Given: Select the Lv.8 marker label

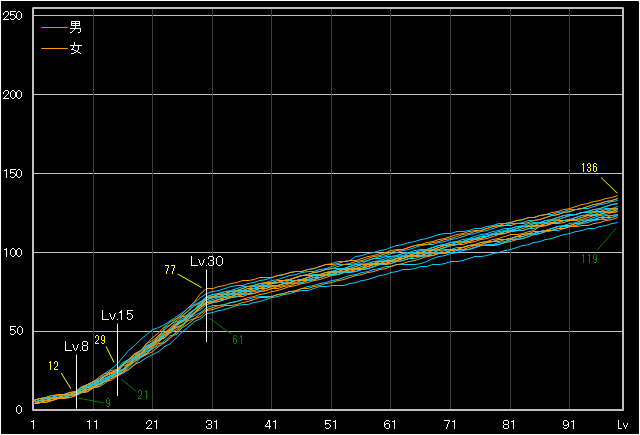Looking at the screenshot, I should (76, 347).
